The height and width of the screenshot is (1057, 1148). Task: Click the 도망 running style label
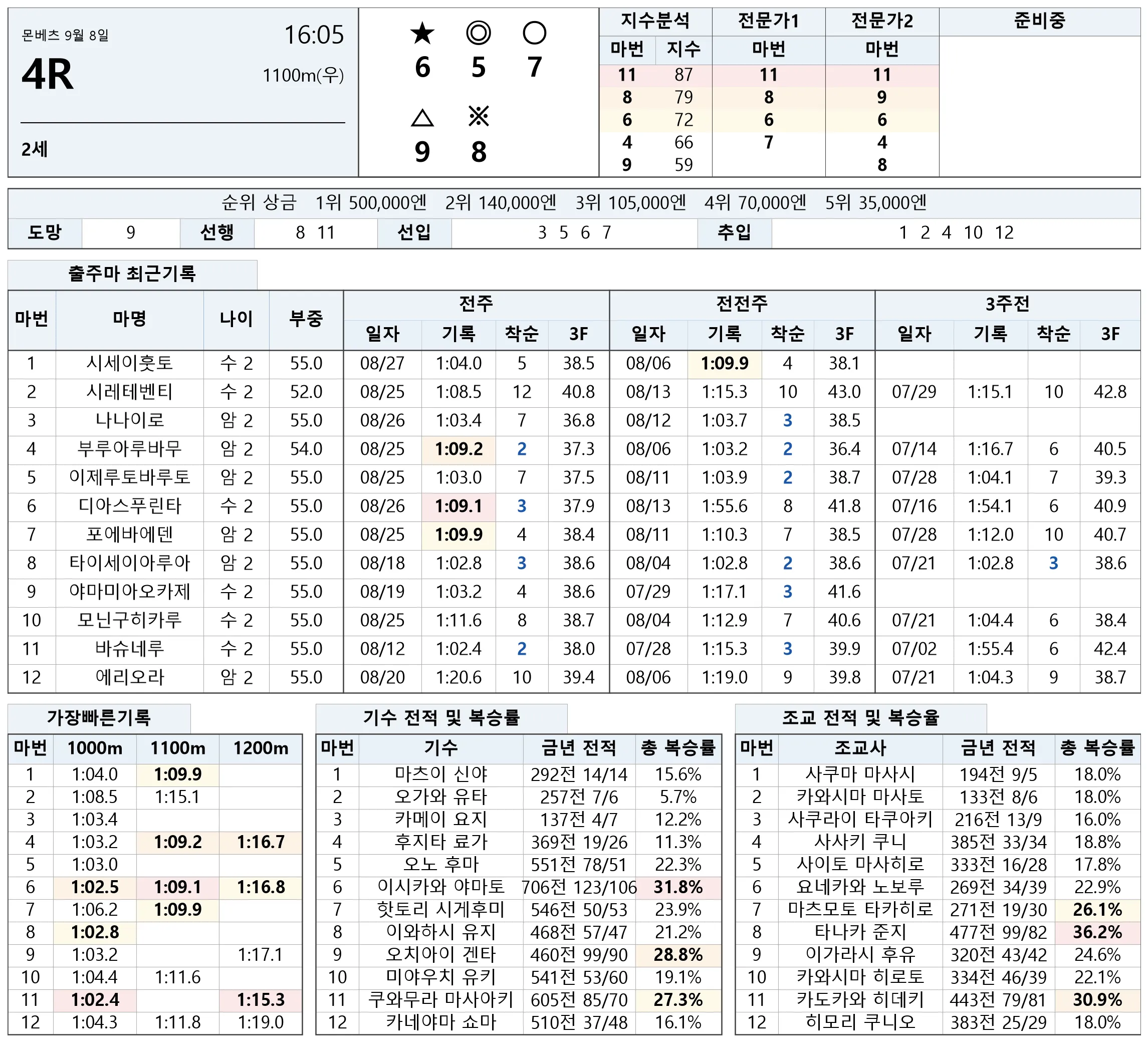click(x=45, y=233)
